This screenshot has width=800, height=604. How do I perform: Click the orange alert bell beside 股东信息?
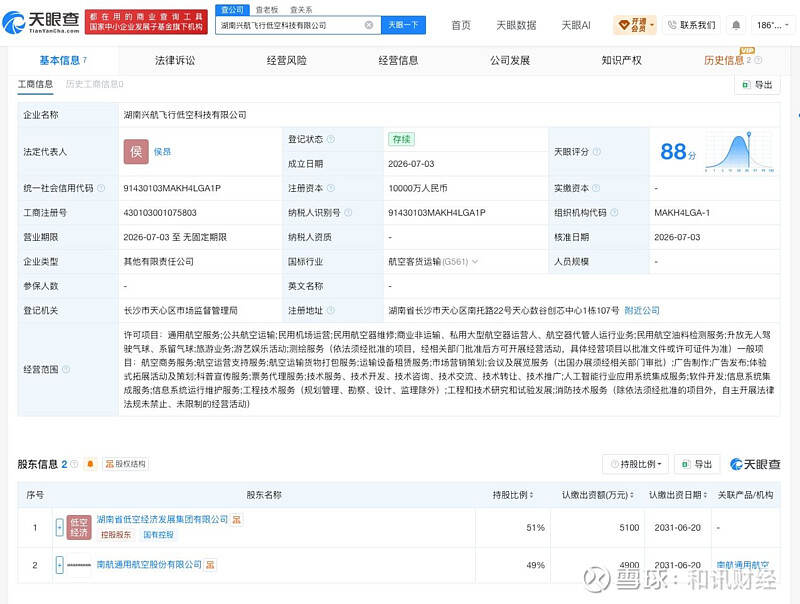(90, 464)
